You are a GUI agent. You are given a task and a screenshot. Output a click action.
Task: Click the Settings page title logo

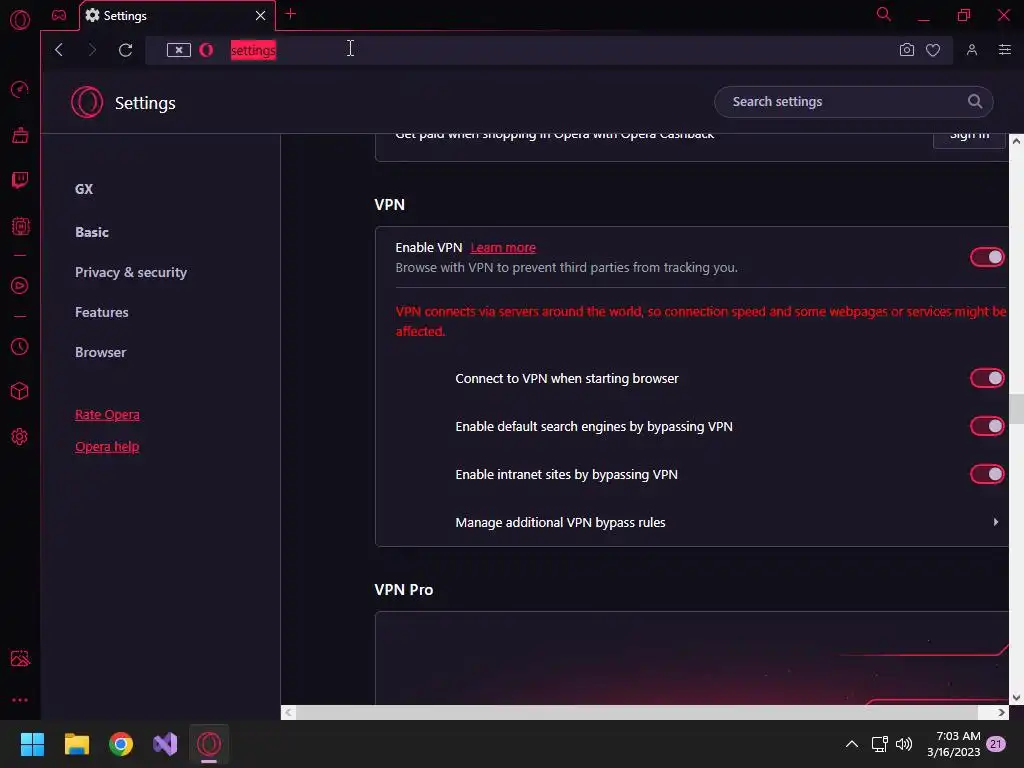(x=87, y=103)
